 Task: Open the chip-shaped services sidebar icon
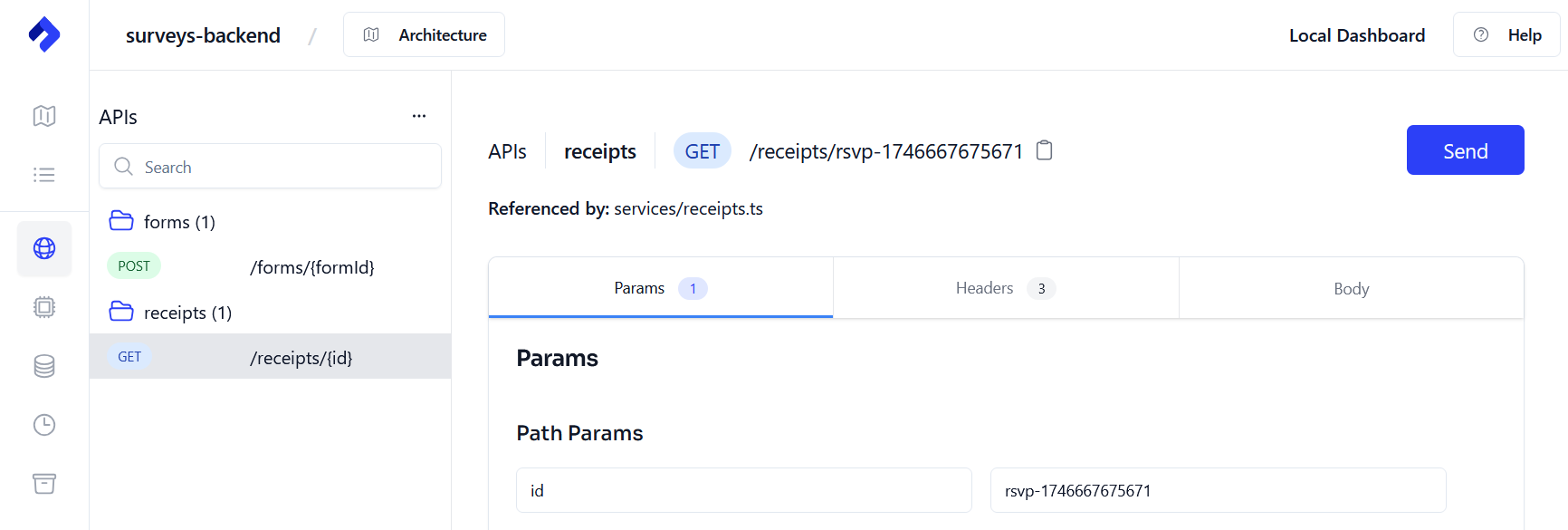(43, 307)
